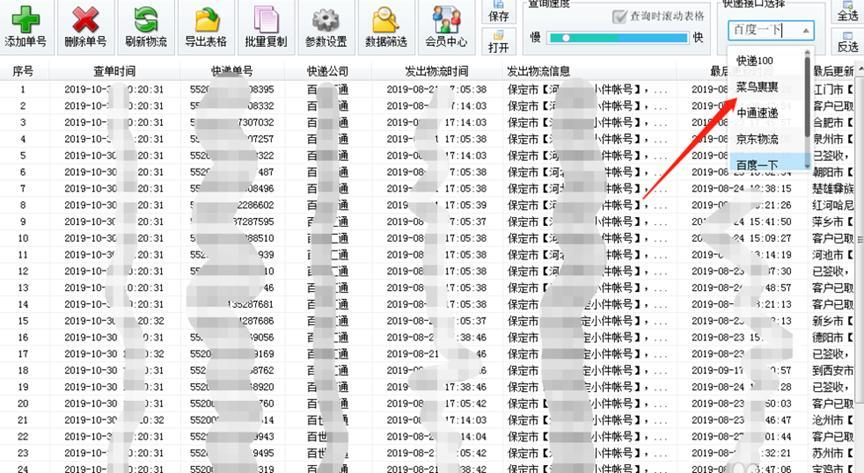Choose 快递100 from the dropdown list

[x=755, y=61]
